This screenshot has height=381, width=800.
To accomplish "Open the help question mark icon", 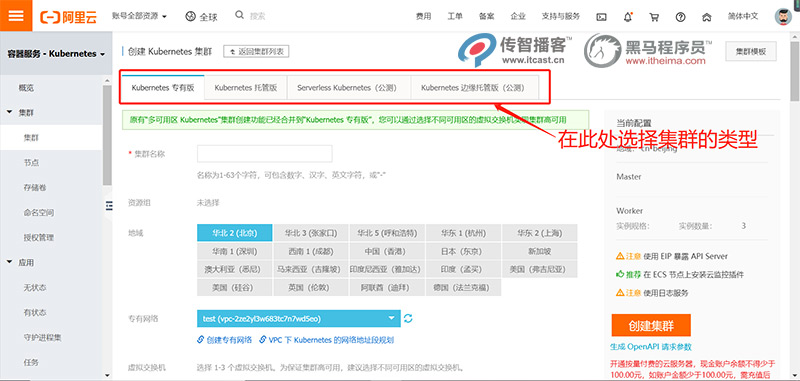I will coord(680,17).
